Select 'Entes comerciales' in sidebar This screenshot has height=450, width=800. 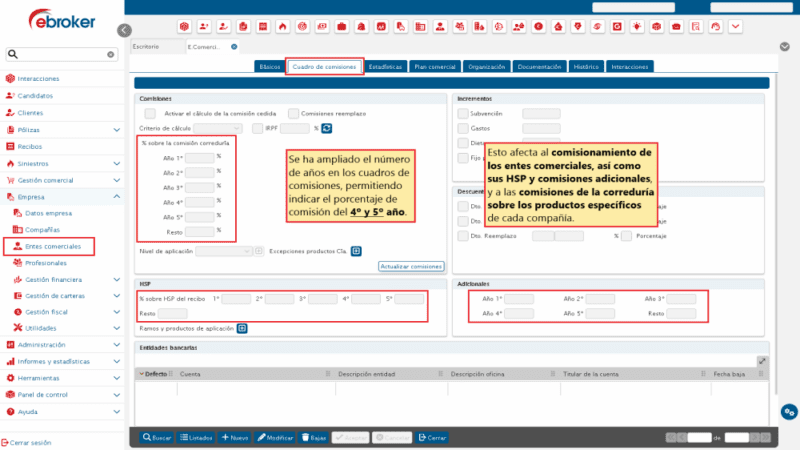coord(53,246)
